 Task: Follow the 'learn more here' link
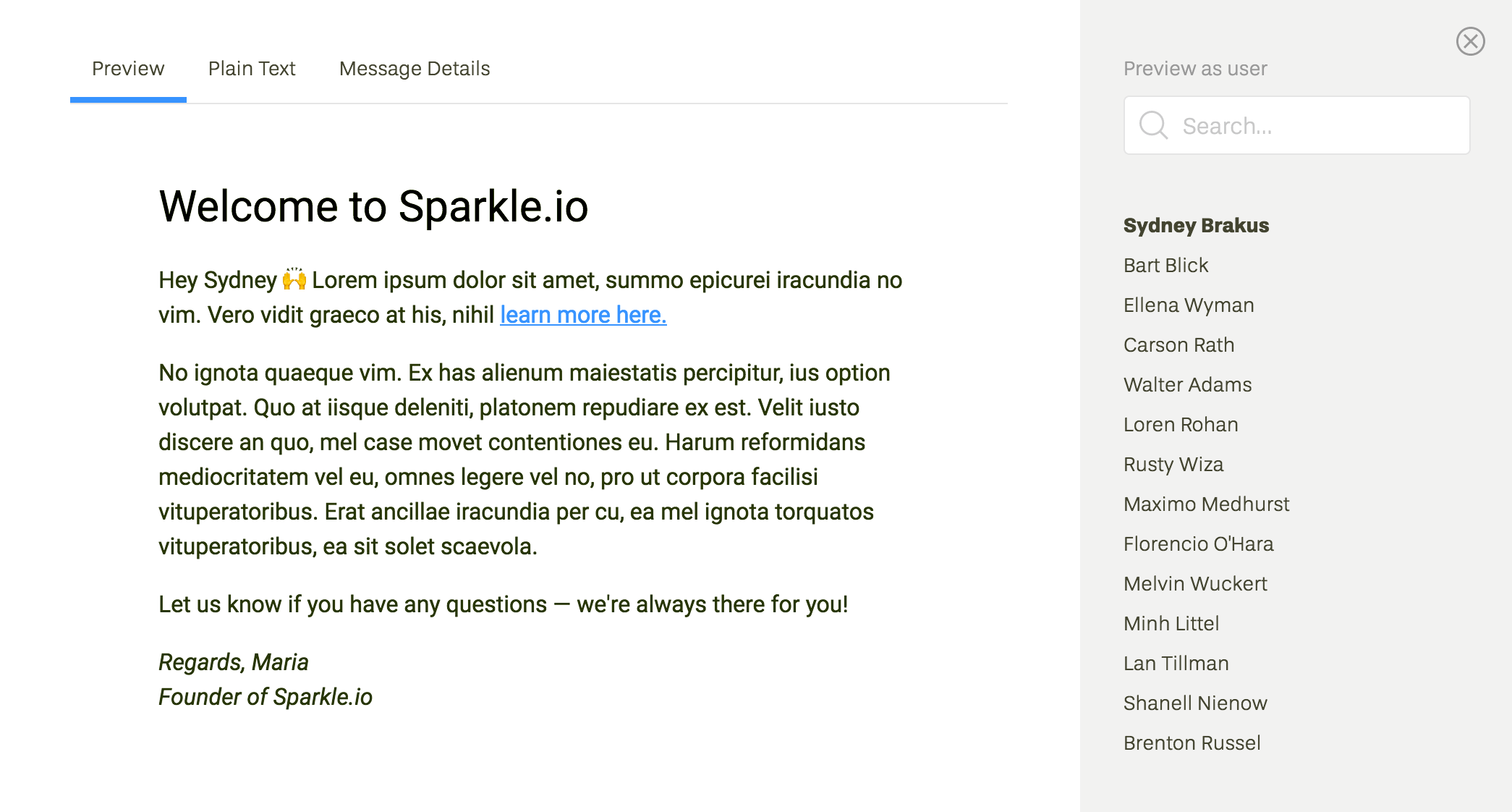[x=583, y=315]
